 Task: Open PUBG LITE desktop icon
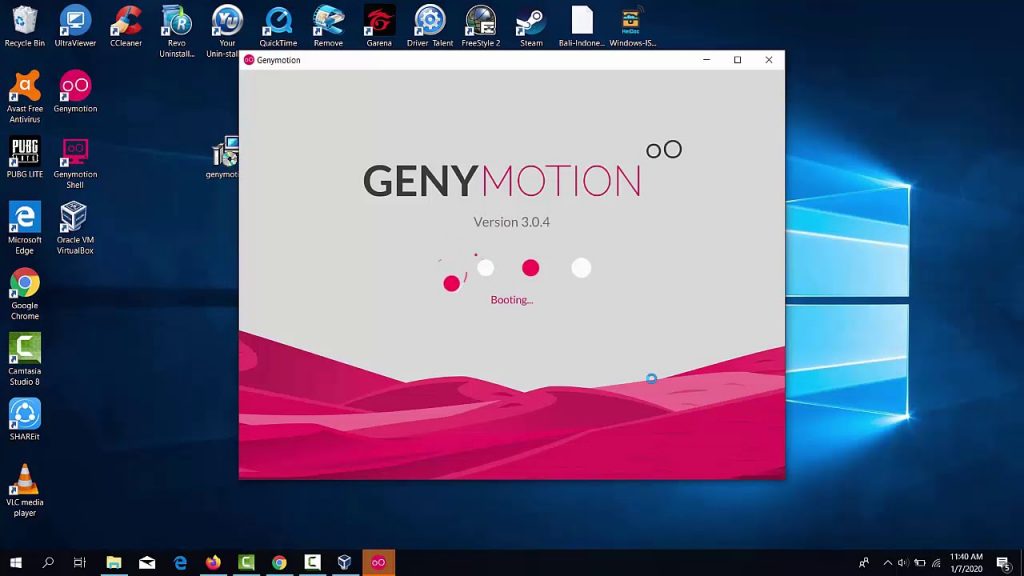point(25,154)
